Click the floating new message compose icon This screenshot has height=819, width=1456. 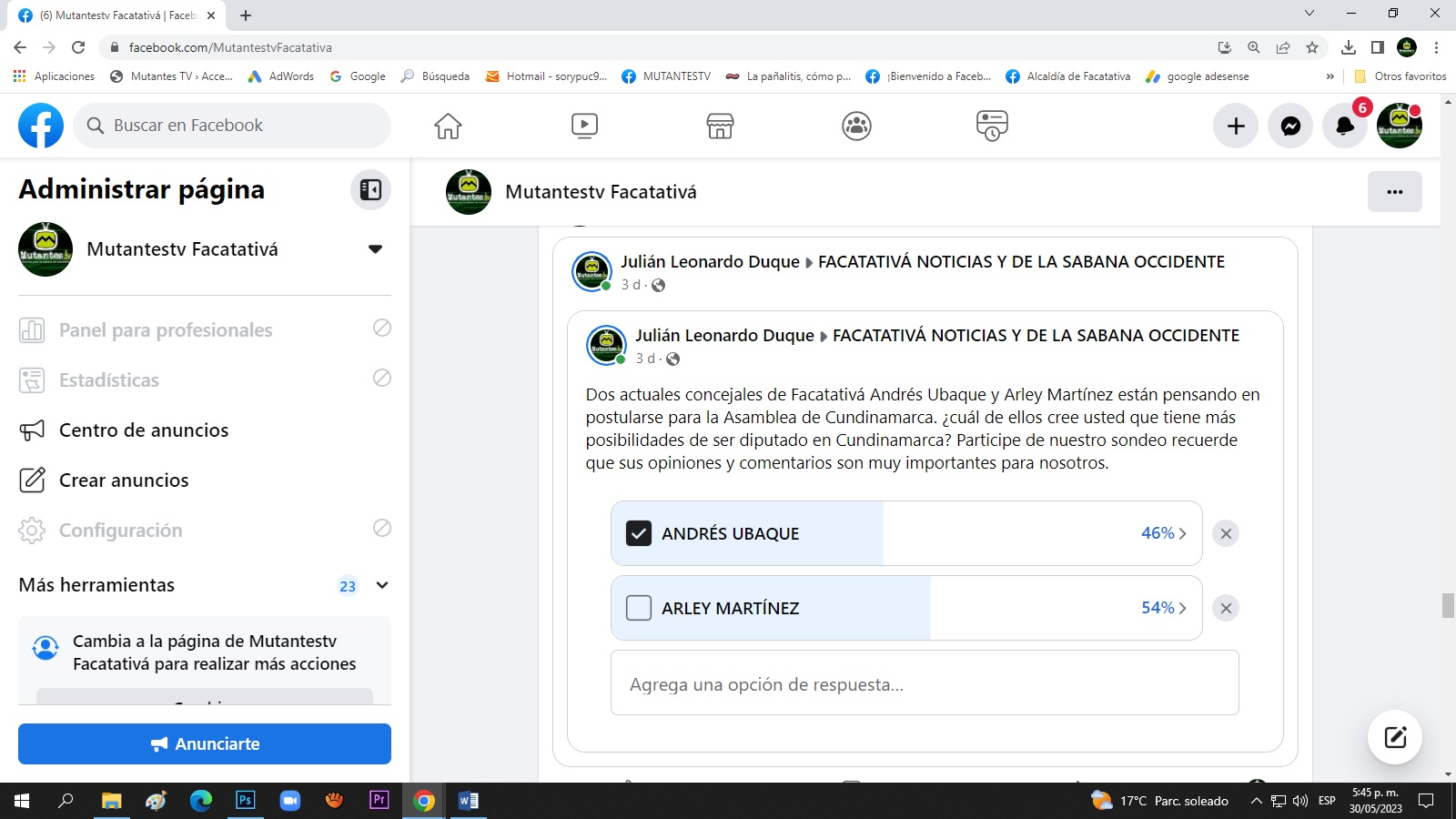(1395, 737)
